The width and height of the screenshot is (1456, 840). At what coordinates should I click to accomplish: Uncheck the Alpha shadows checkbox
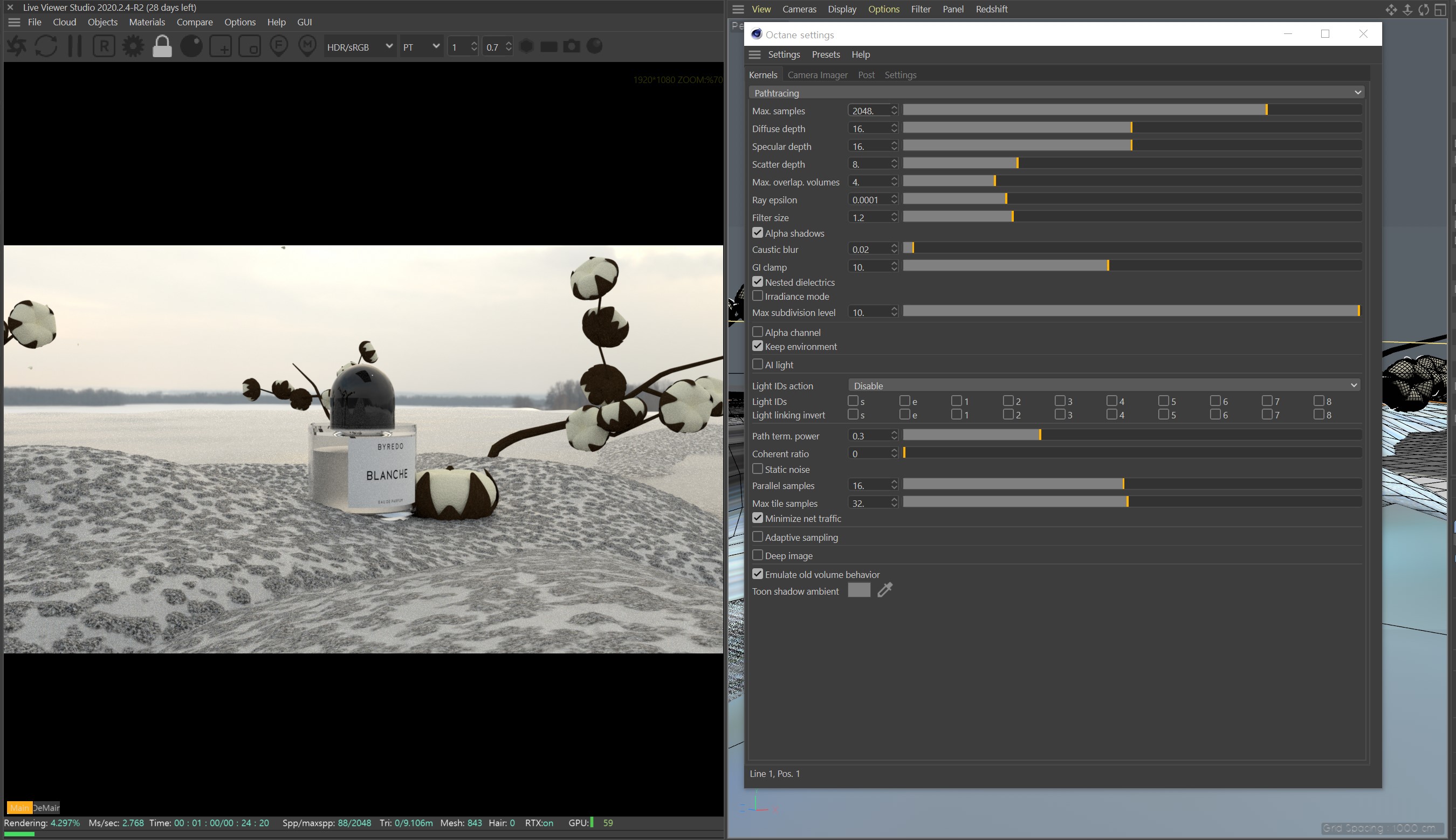point(758,232)
